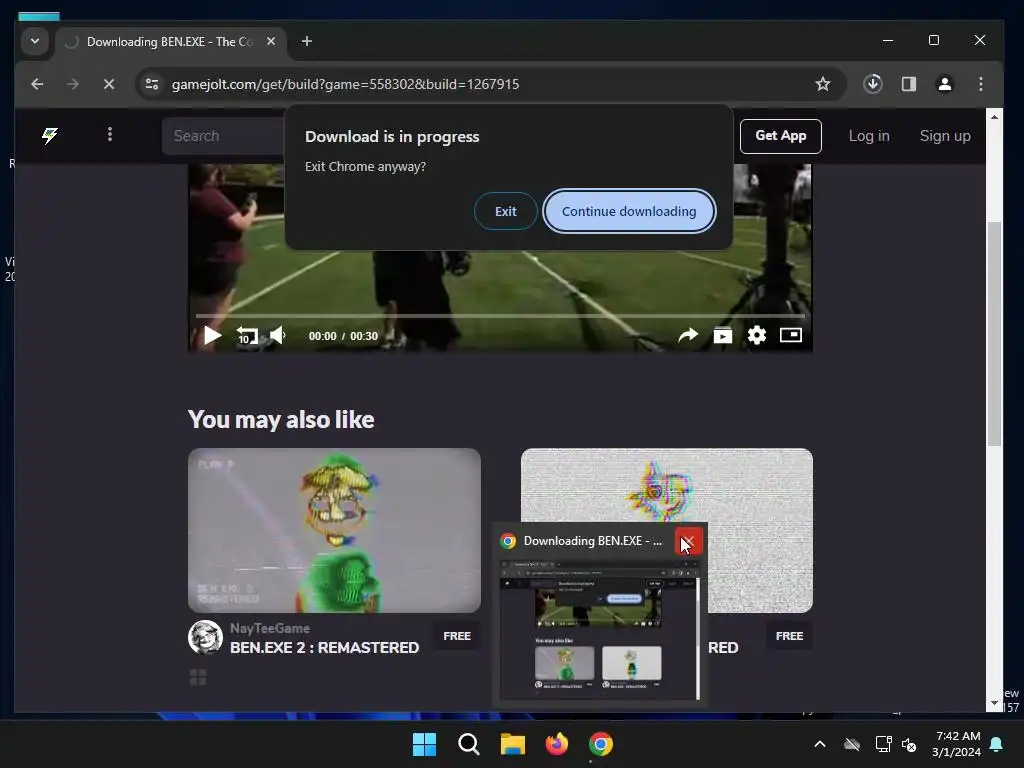Open the Chrome downloads icon
1024x768 pixels.
[x=872, y=84]
